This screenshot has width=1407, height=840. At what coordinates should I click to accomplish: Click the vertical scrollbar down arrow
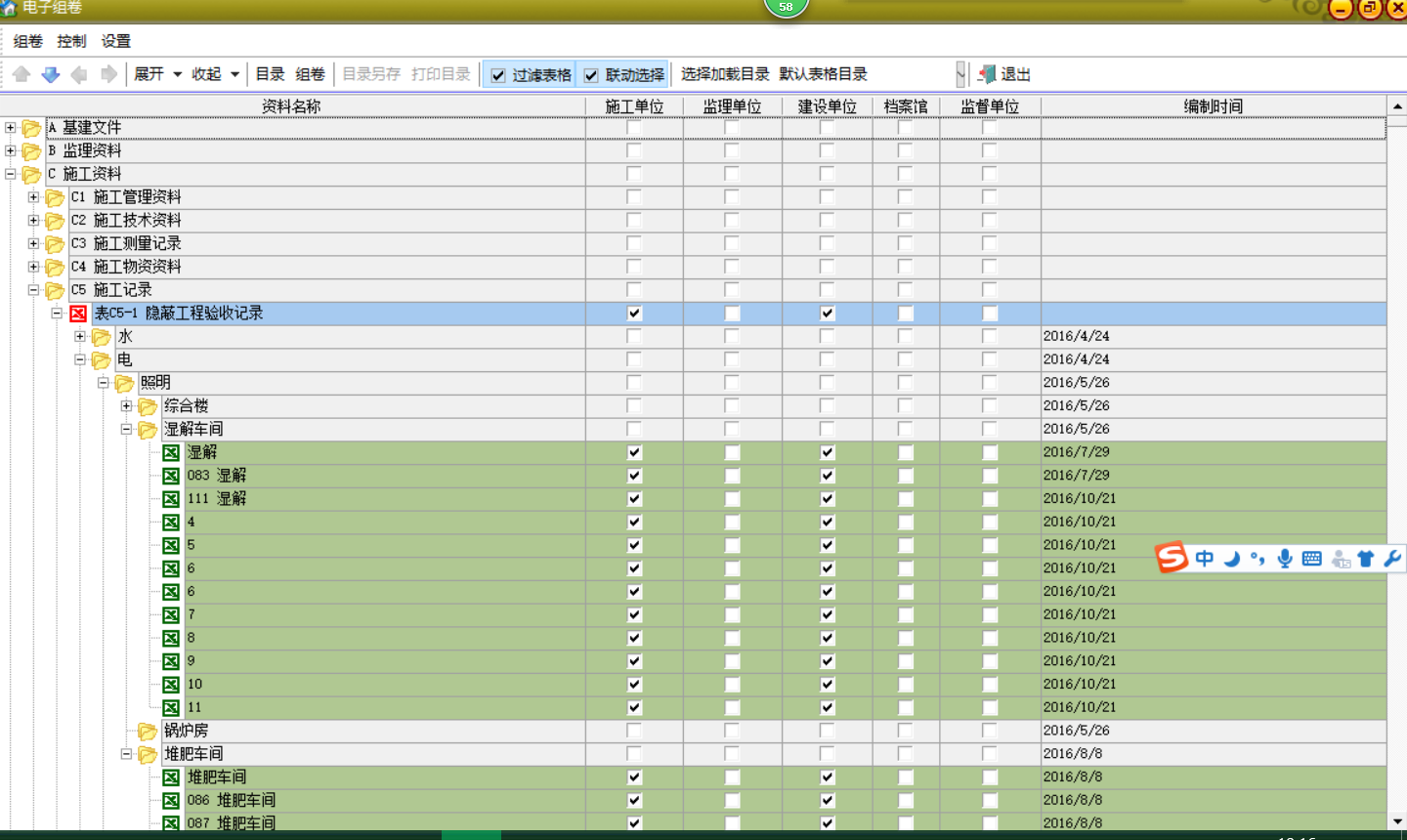(x=1397, y=822)
